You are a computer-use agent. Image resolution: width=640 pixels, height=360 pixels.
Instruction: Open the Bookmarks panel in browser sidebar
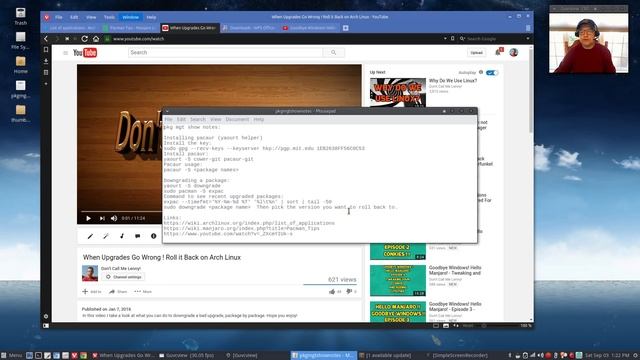coord(46,49)
